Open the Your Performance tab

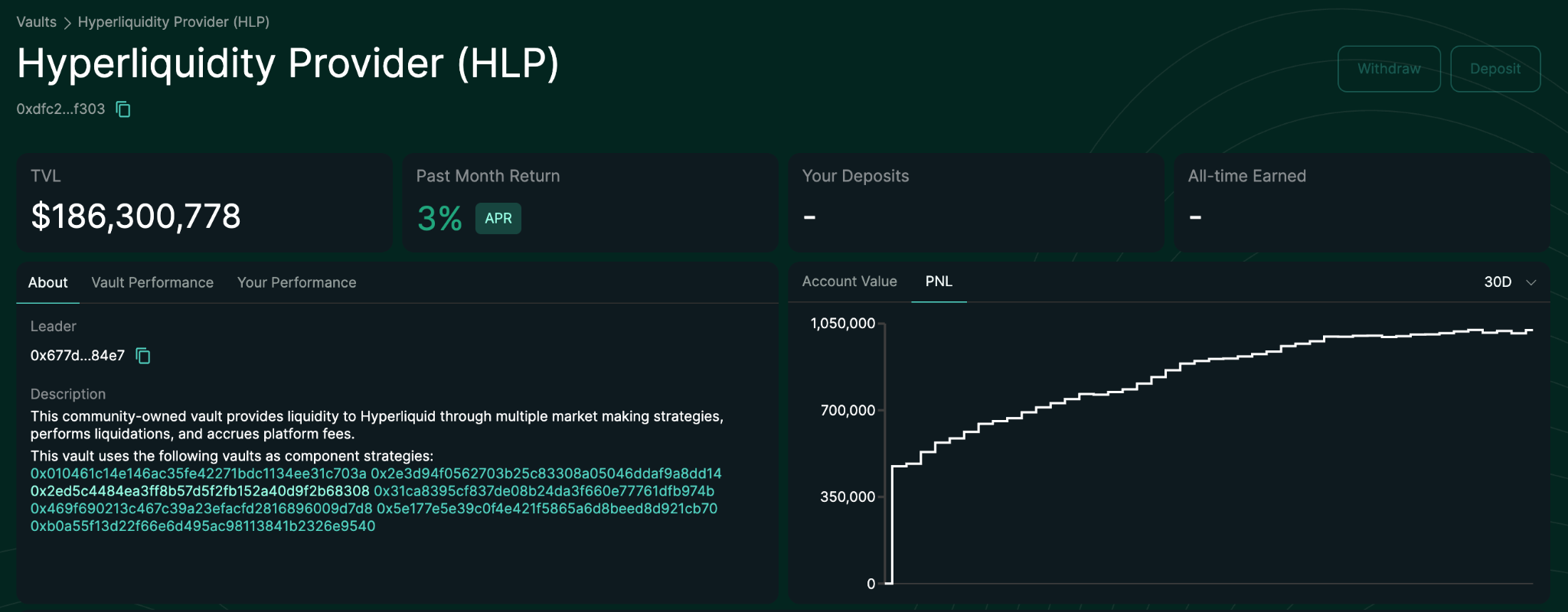tap(297, 282)
